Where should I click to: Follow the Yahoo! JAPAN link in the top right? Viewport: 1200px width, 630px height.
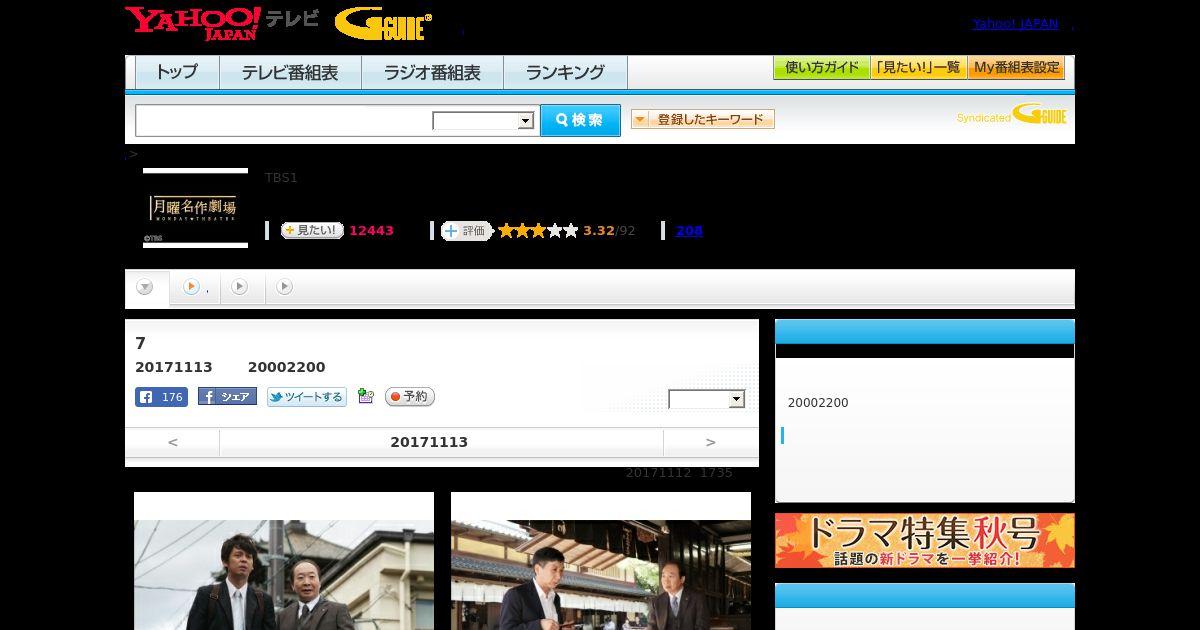point(1015,24)
